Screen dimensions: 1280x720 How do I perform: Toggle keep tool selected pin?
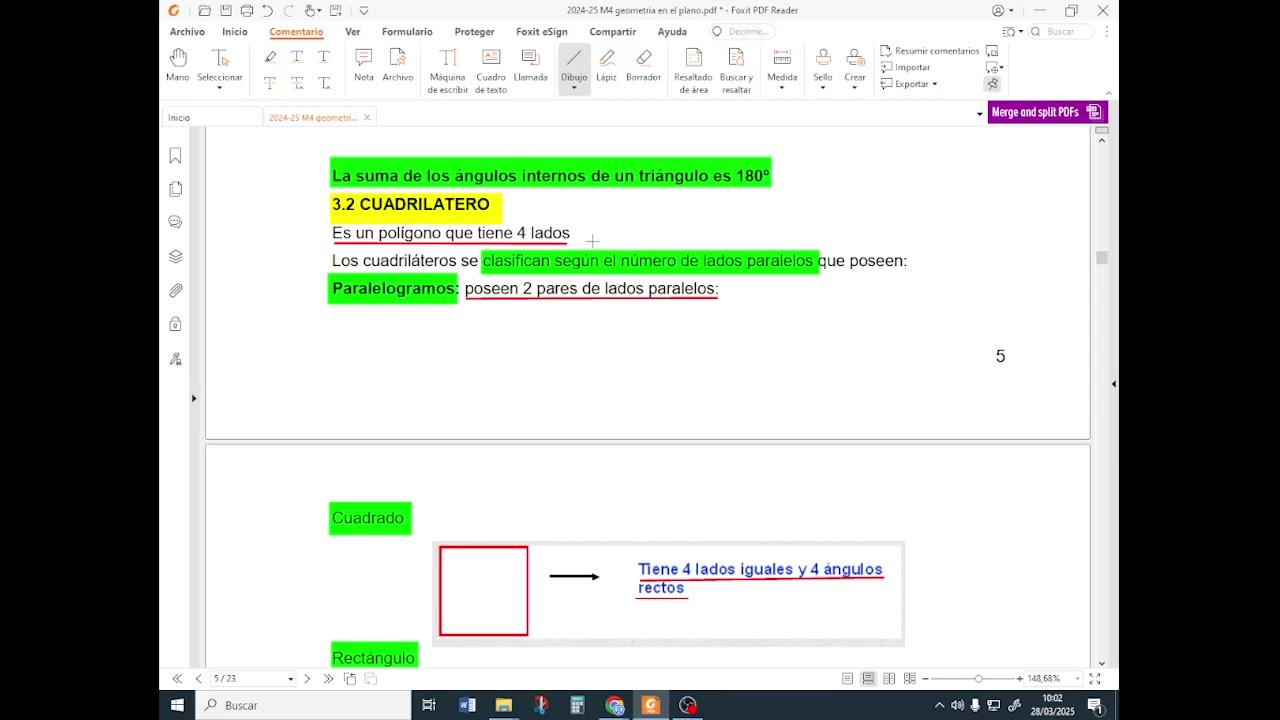[992, 84]
